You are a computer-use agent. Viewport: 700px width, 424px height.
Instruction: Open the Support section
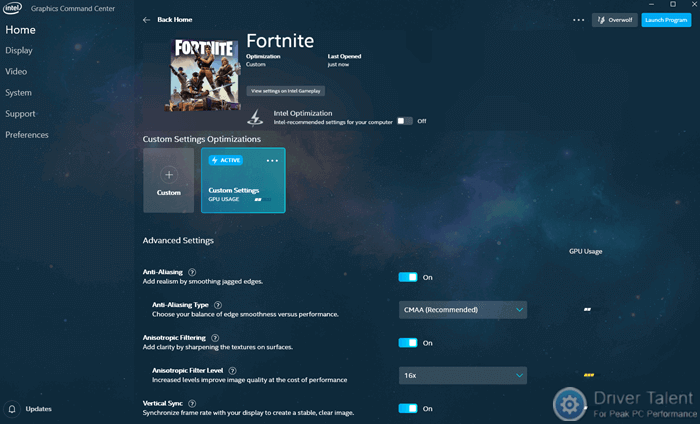click(20, 114)
